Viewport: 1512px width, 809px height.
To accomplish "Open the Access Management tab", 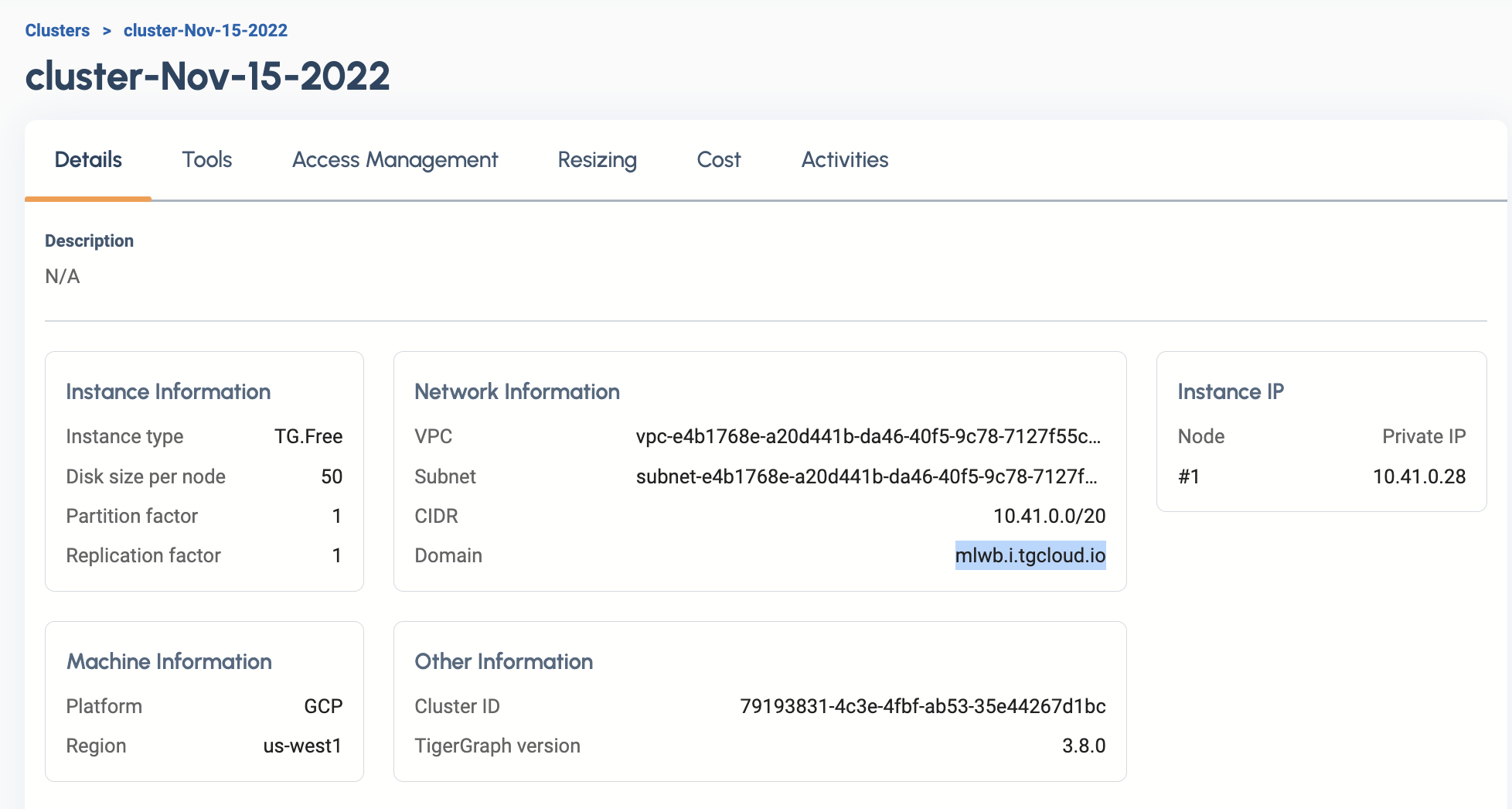I will pos(394,160).
